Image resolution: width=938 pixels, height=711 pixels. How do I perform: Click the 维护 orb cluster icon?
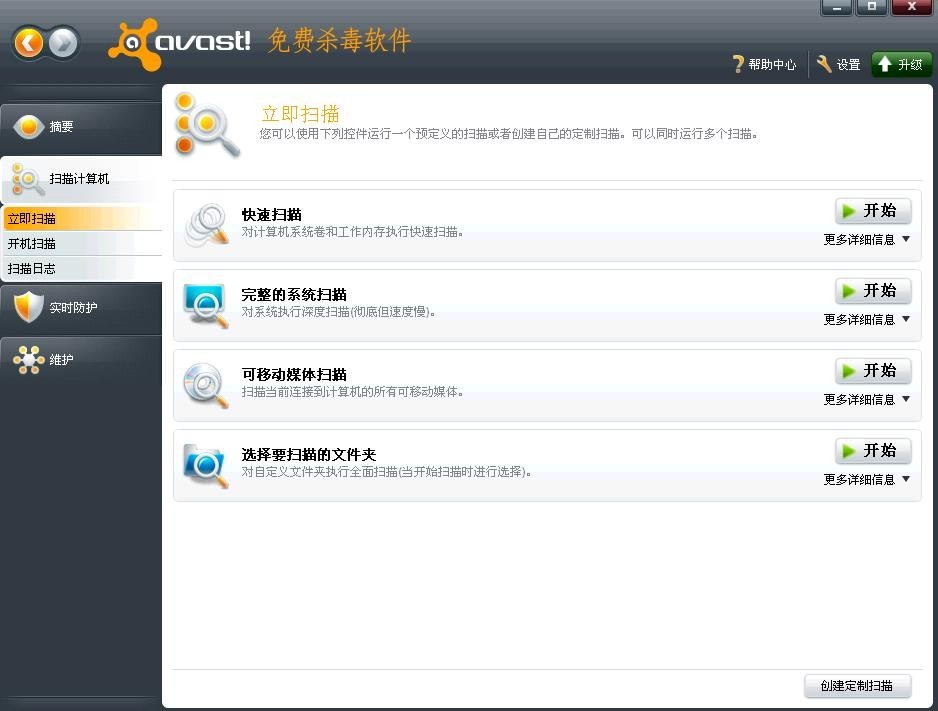point(29,359)
